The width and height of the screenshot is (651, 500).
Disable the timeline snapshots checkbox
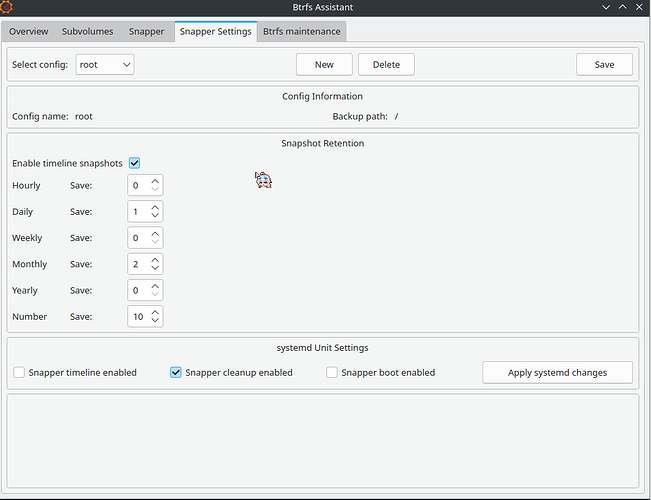tap(134, 163)
